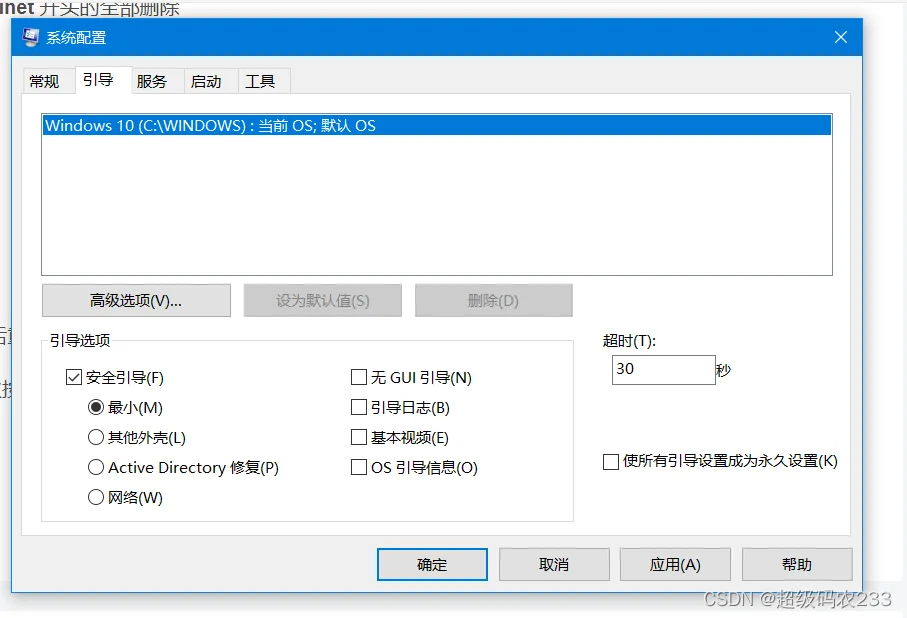The height and width of the screenshot is (618, 907).
Task: Select Active Directory 修复 radio option
Action: (x=96, y=467)
